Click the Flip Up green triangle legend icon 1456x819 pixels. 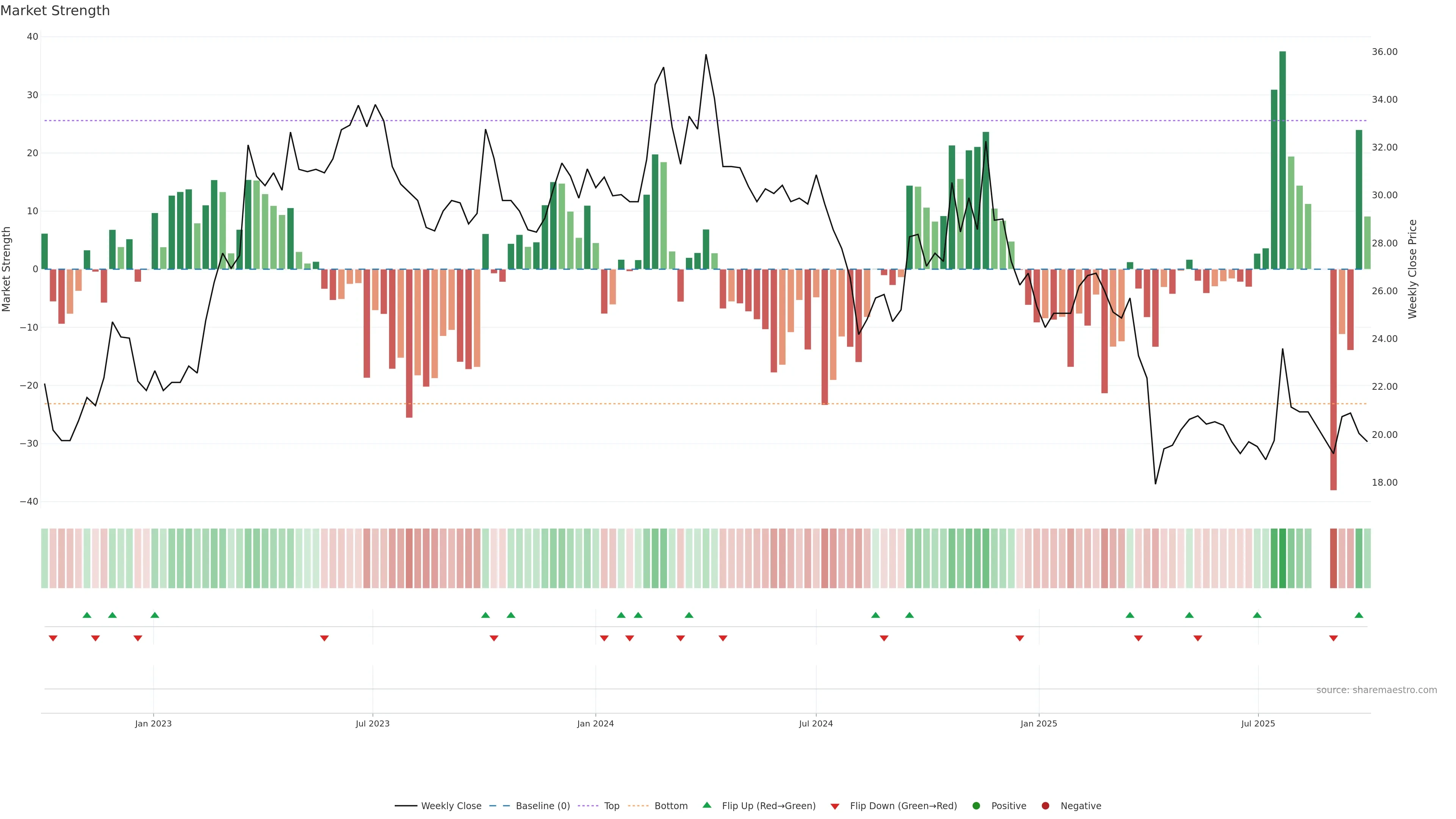click(x=706, y=805)
